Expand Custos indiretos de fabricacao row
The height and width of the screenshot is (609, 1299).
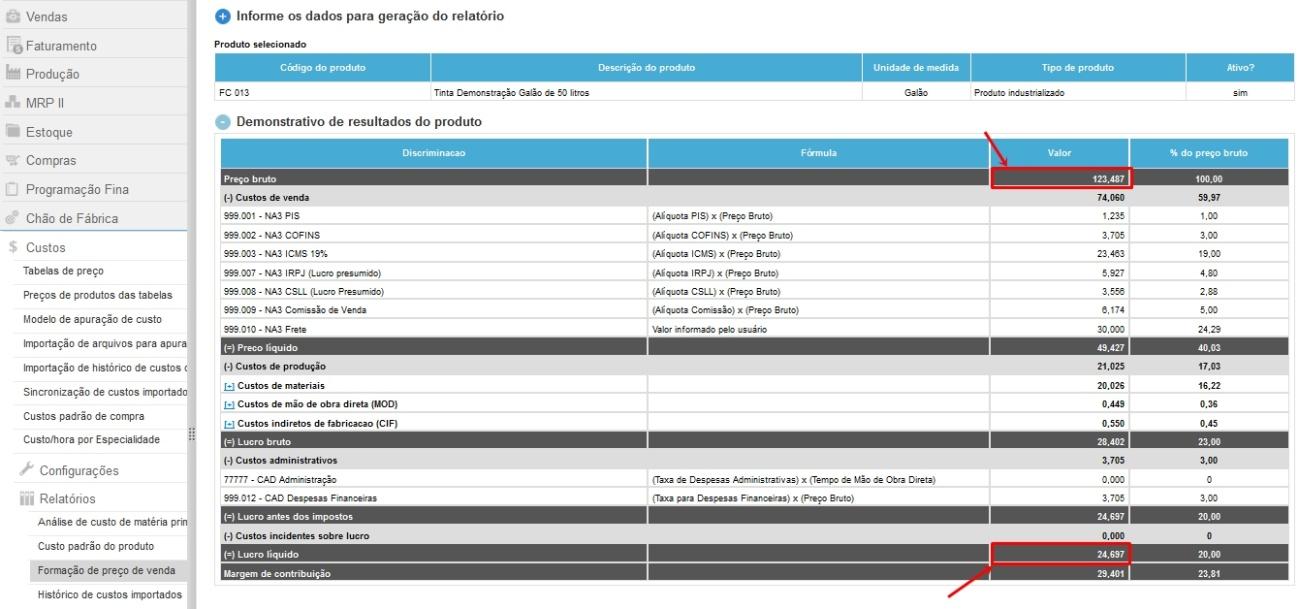(229, 423)
